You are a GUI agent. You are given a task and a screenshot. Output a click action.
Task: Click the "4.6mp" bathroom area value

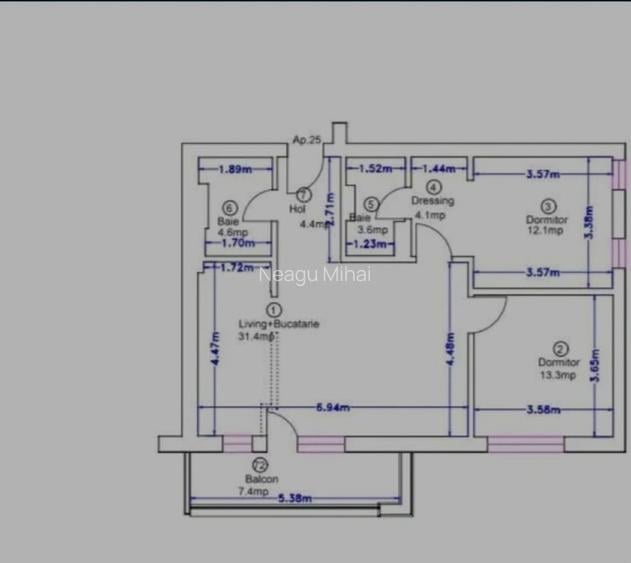[233, 233]
